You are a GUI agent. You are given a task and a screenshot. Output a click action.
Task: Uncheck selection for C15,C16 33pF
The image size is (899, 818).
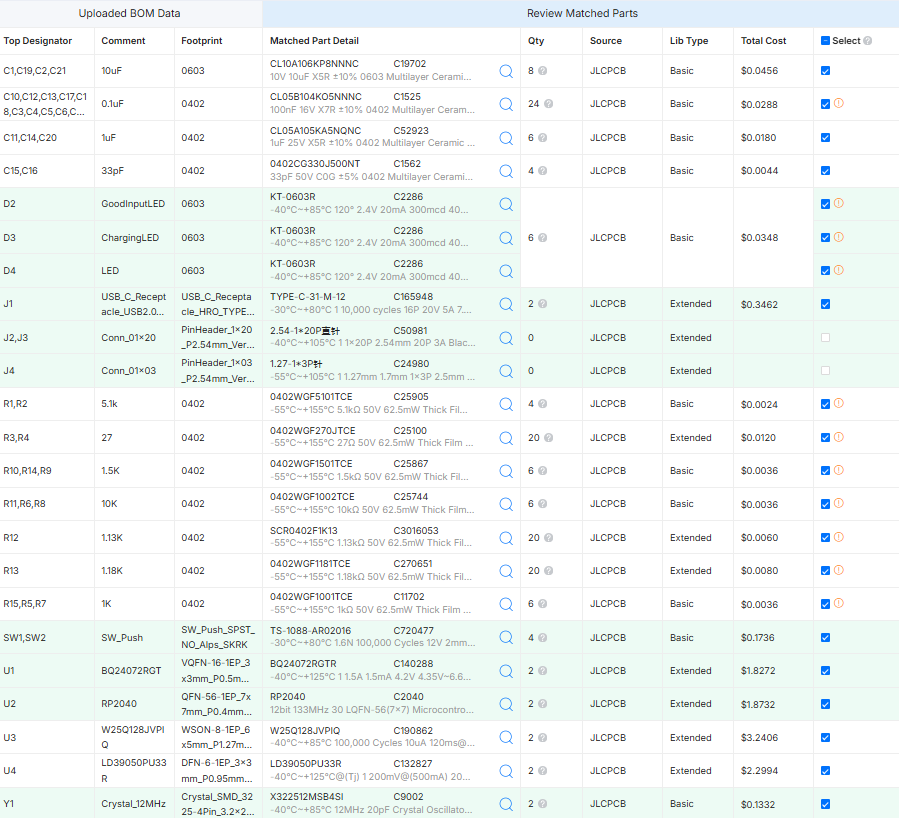point(825,171)
